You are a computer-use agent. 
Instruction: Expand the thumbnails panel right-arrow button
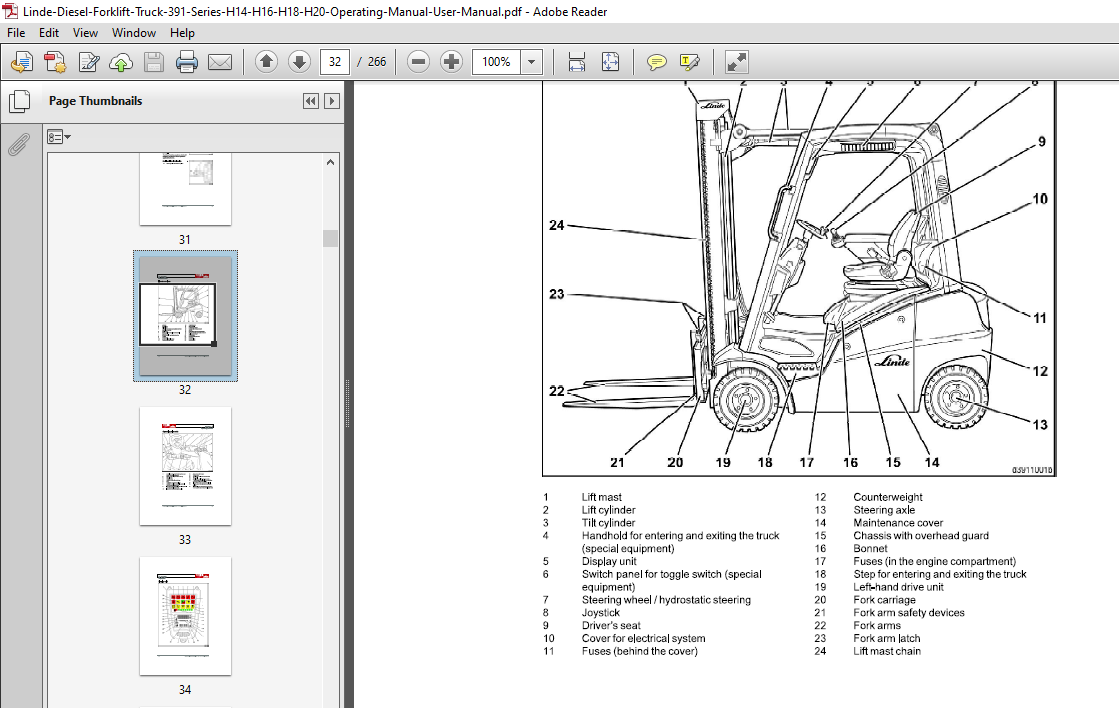pos(332,101)
